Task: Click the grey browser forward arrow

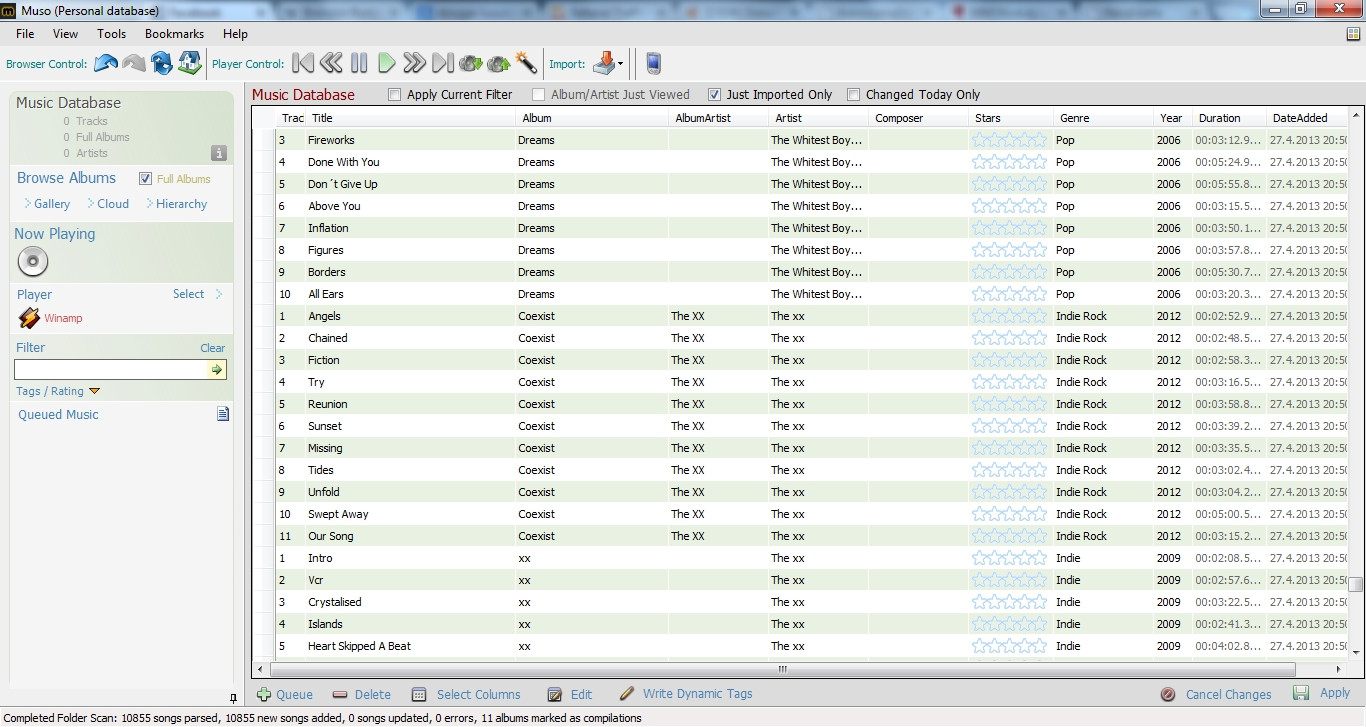Action: coord(134,64)
